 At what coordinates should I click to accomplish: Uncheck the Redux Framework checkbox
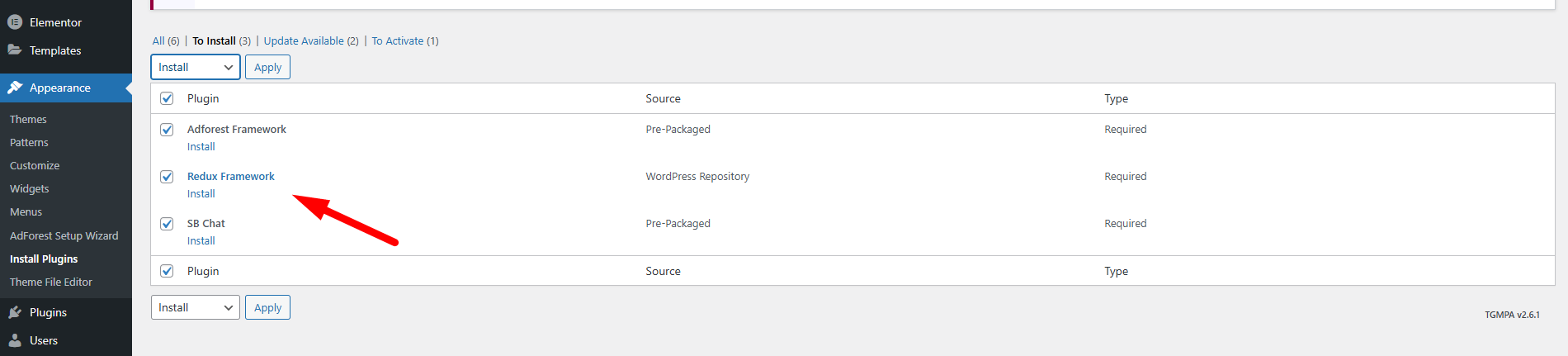click(x=167, y=177)
